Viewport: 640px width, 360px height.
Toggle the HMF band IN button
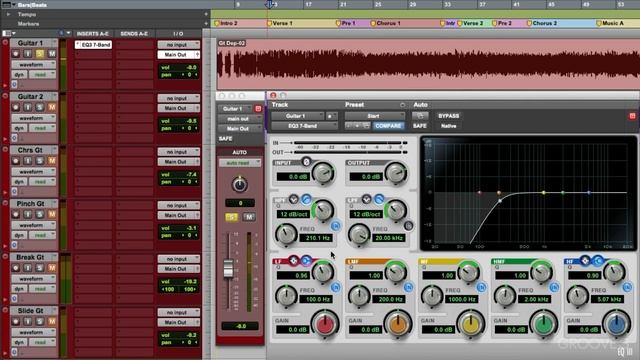click(554, 287)
